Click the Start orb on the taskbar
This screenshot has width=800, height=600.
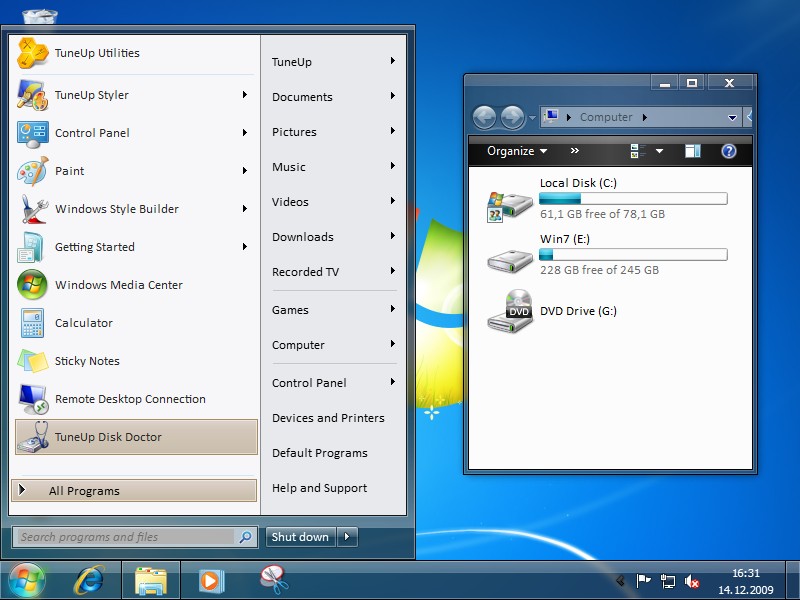point(27,581)
